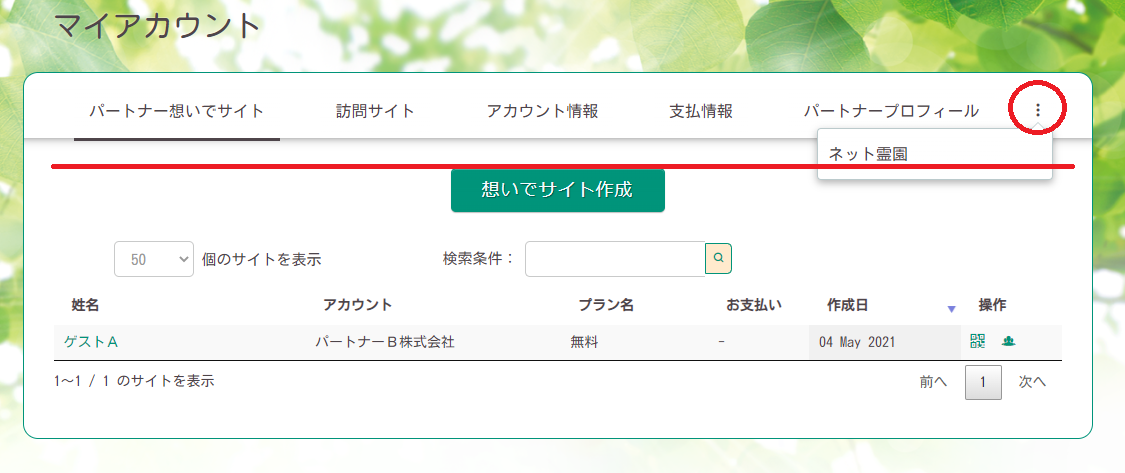Screen dimensions: 1125x473
Task: Open the three-dot more tabs menu
Action: point(1038,110)
